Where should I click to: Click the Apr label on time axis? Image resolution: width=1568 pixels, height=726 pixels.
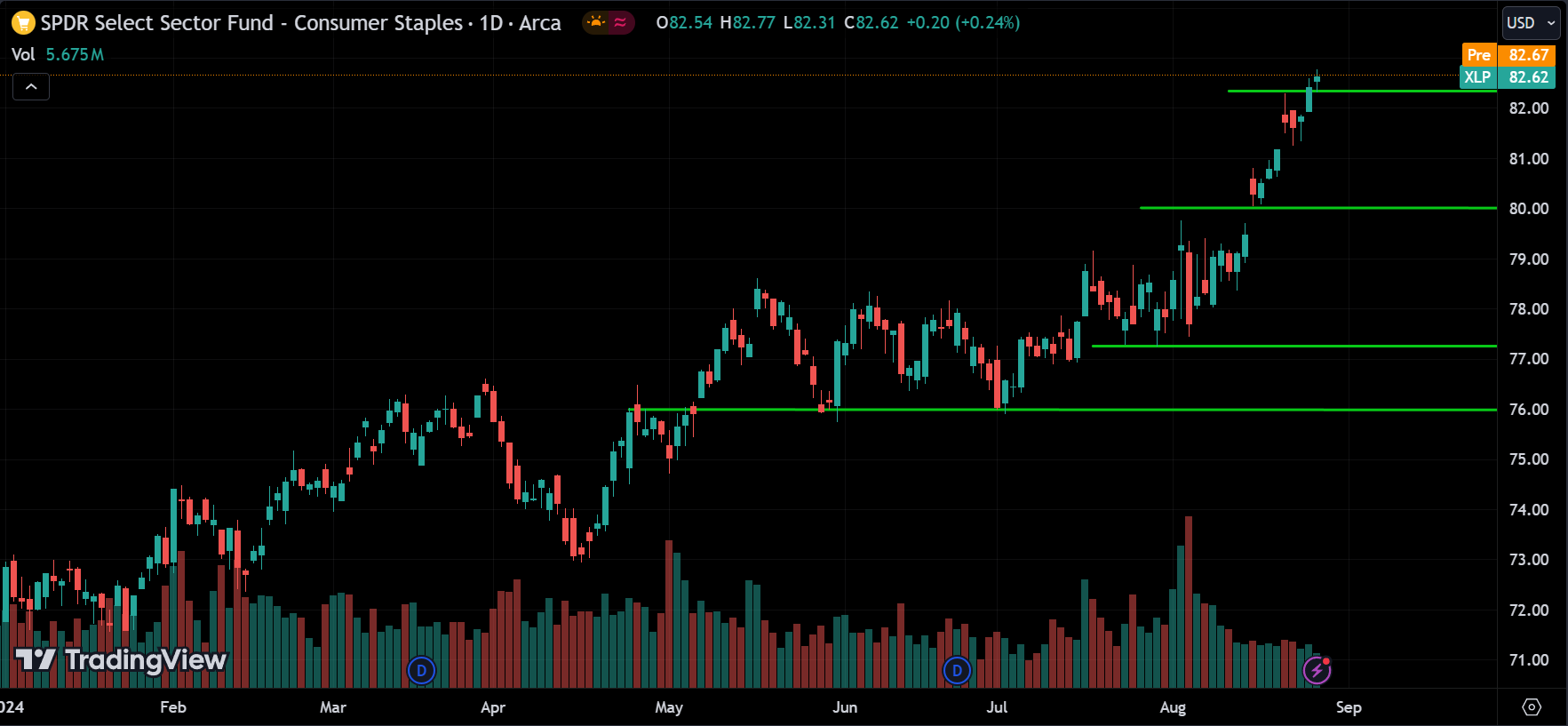click(x=493, y=707)
